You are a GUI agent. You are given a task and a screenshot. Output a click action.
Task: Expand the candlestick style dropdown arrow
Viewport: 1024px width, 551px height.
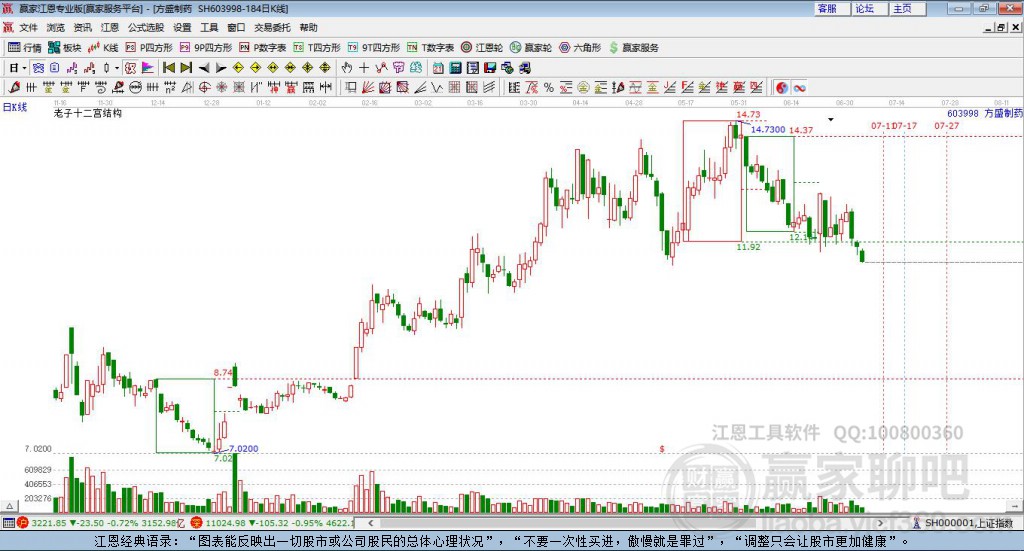point(117,68)
